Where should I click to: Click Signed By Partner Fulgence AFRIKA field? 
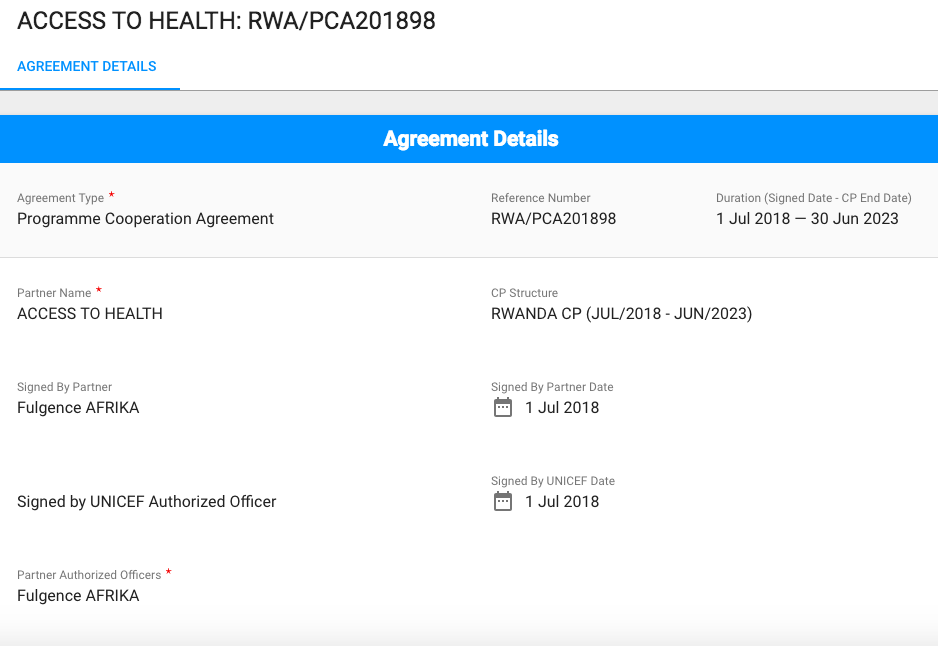point(78,408)
